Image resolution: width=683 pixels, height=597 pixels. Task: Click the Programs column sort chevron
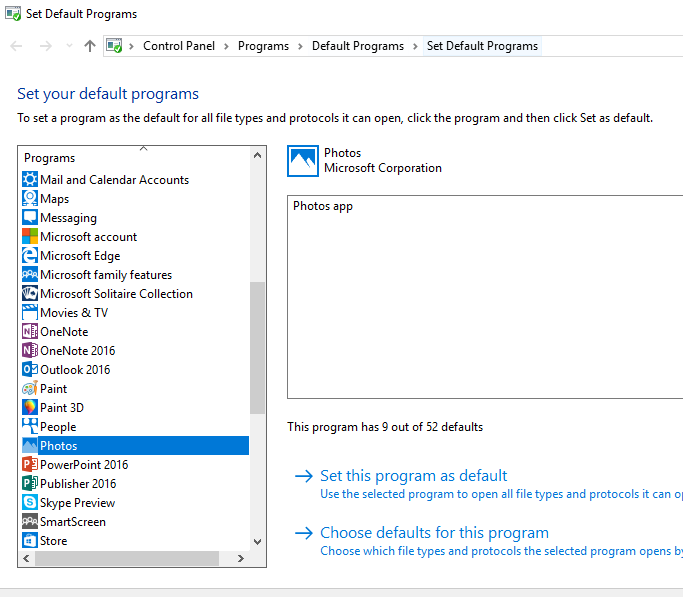[143, 148]
